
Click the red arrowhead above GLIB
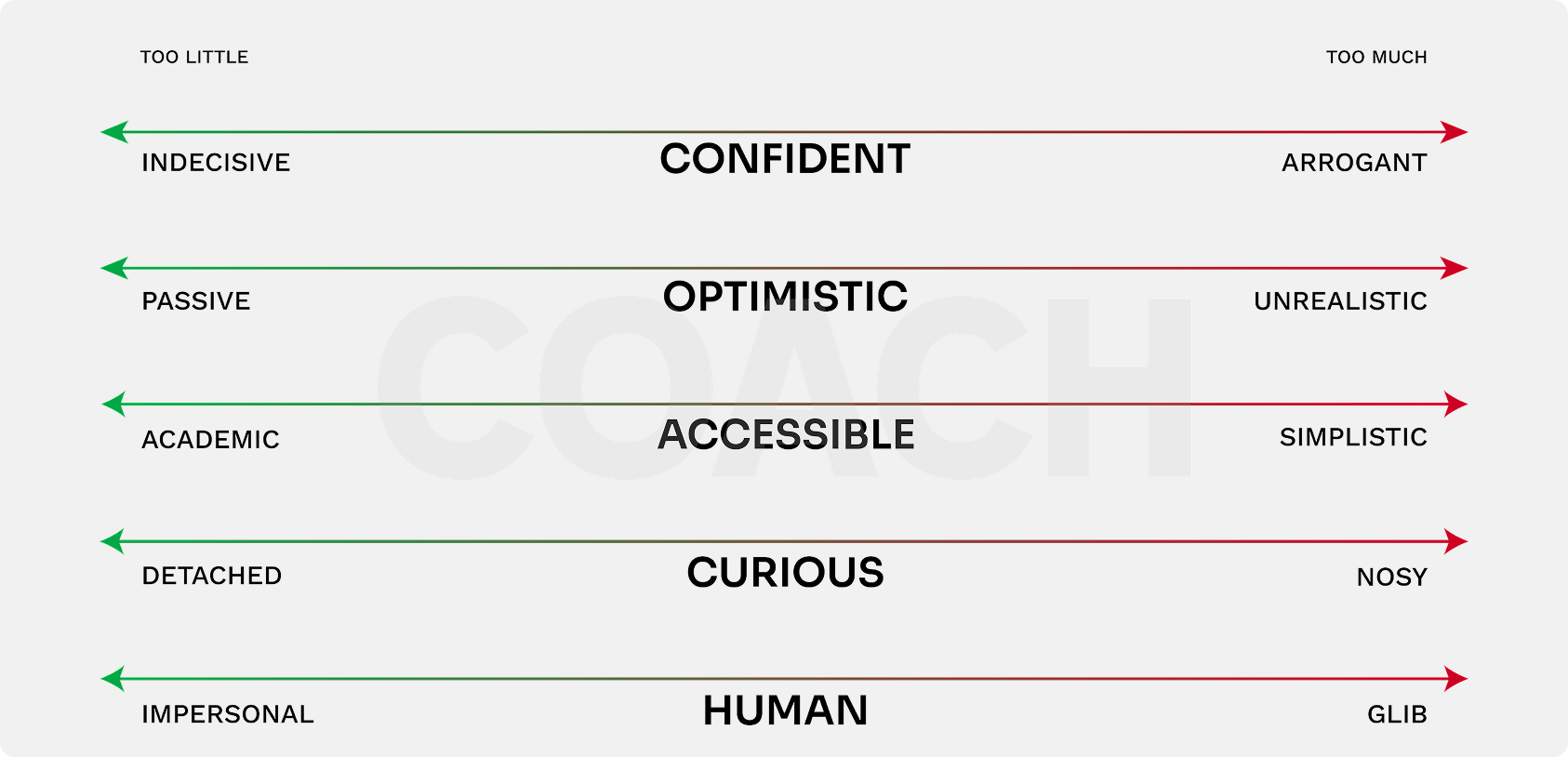coord(1454,679)
